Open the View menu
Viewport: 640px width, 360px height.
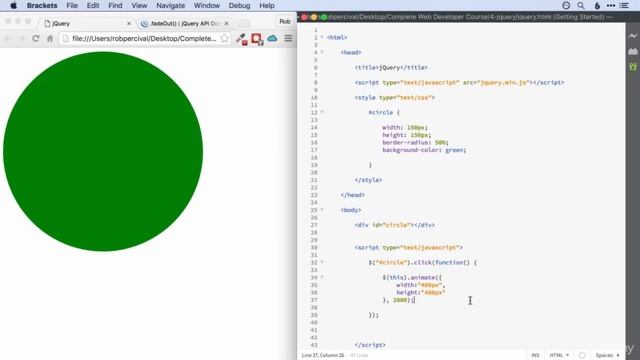[x=139, y=5]
